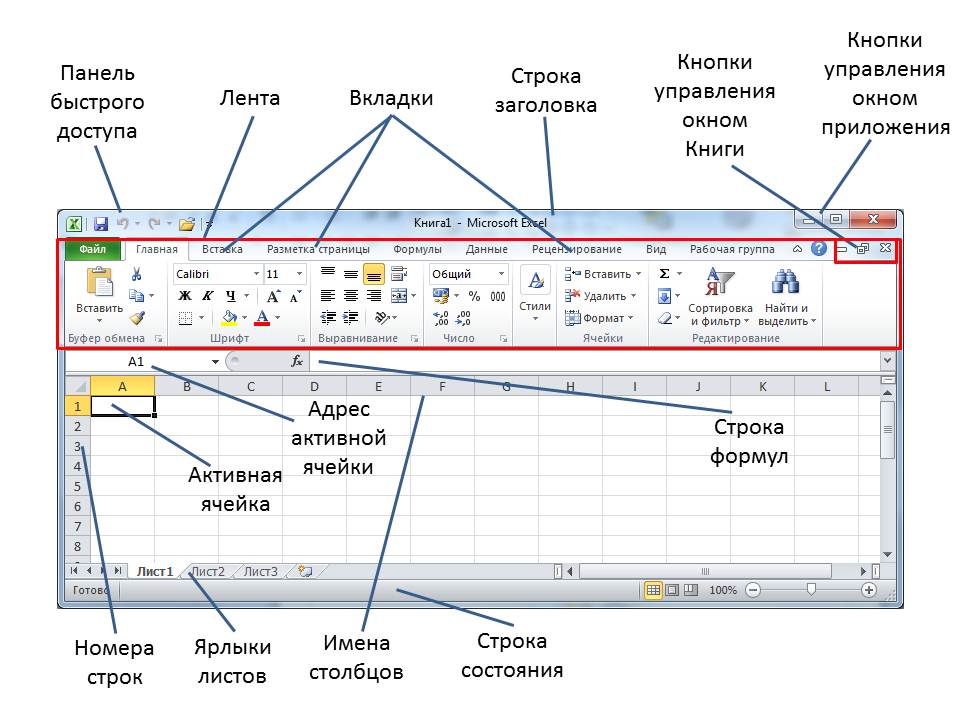960x720 pixels.
Task: Click the Undo arrow icon
Action: (x=122, y=223)
